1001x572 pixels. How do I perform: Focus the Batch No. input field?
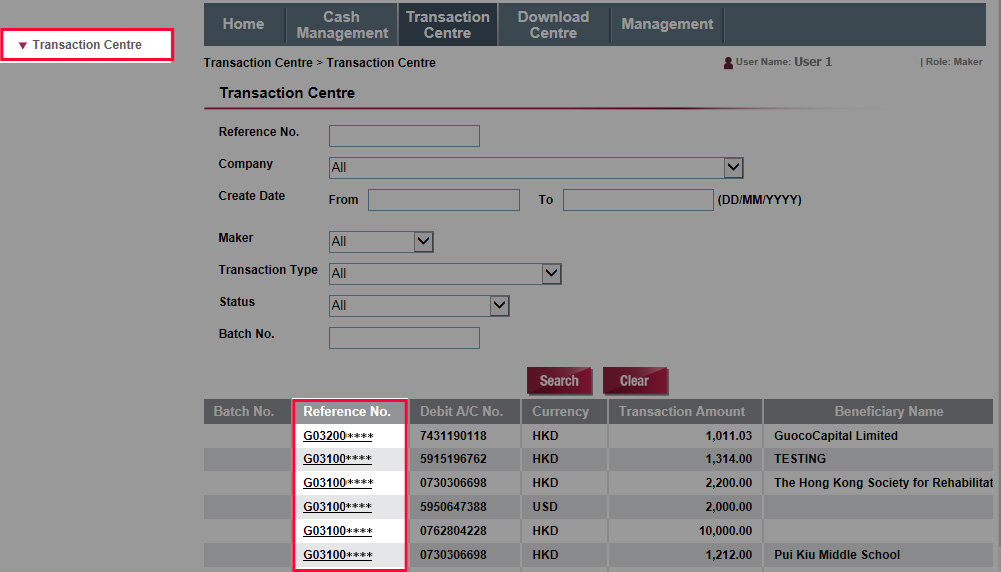404,338
